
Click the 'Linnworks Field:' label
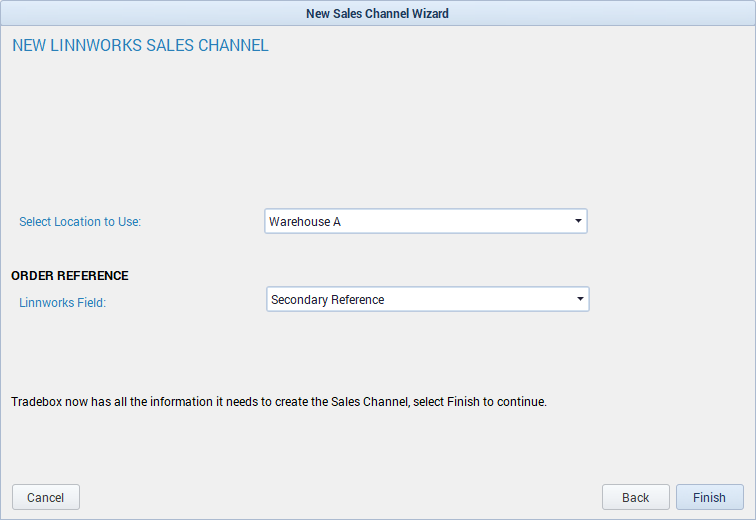click(x=62, y=303)
